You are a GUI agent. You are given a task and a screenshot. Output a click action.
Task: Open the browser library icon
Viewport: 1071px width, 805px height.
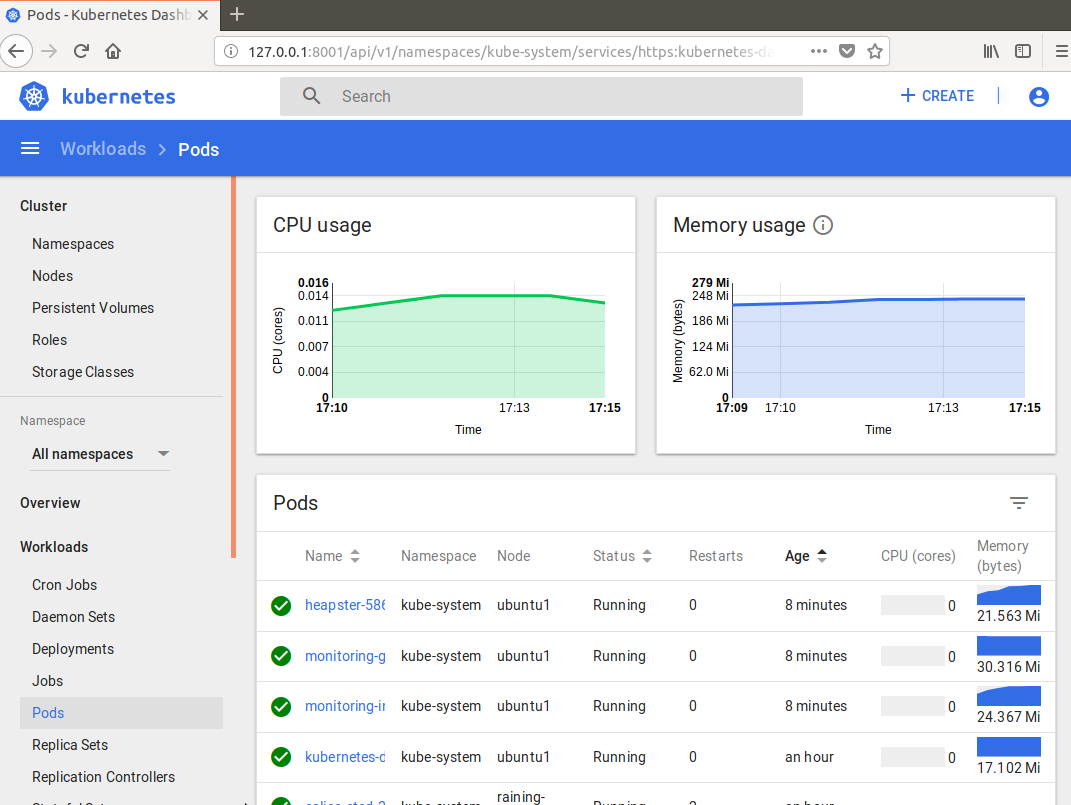[x=991, y=51]
